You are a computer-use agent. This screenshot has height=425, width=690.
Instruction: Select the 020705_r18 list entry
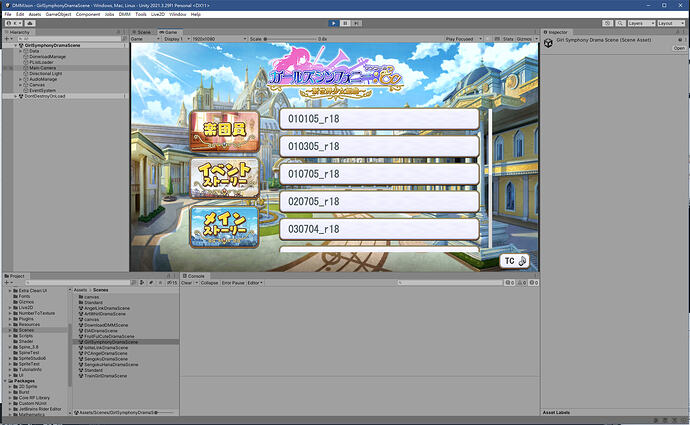point(379,202)
